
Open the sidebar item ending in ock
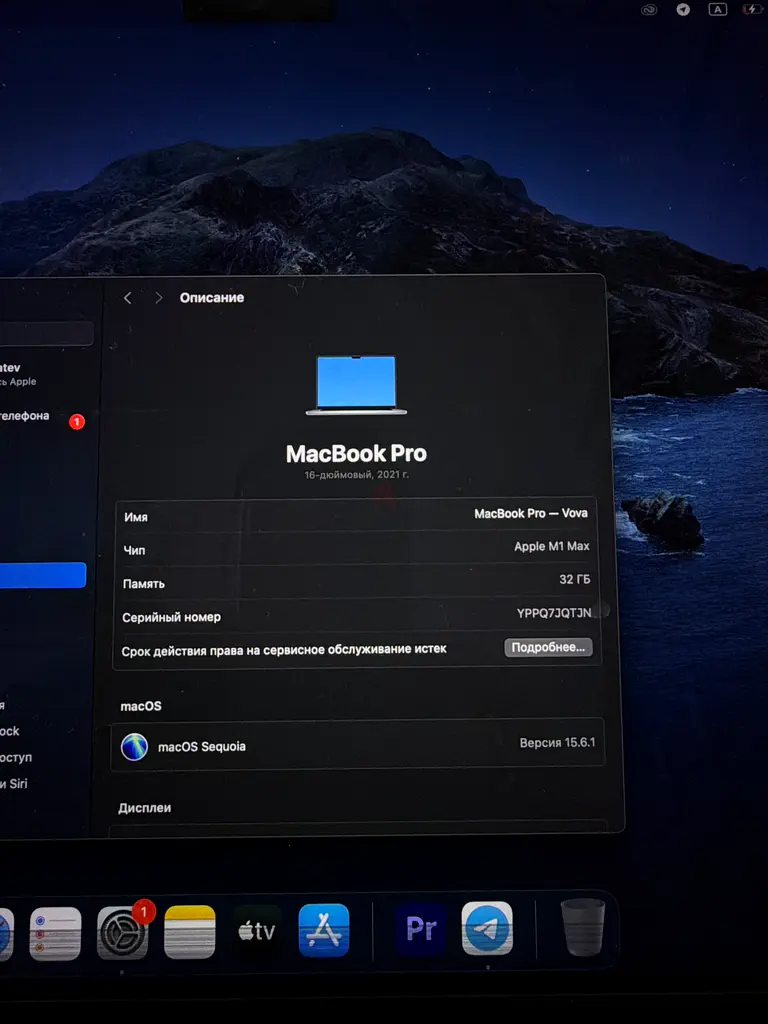click(x=10, y=731)
